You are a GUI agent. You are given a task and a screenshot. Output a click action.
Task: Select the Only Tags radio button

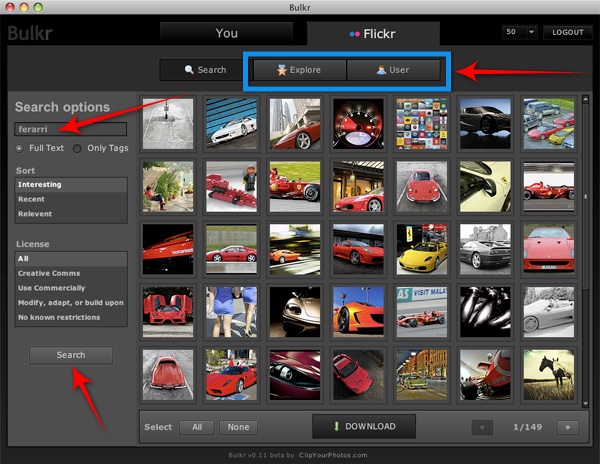pos(77,148)
